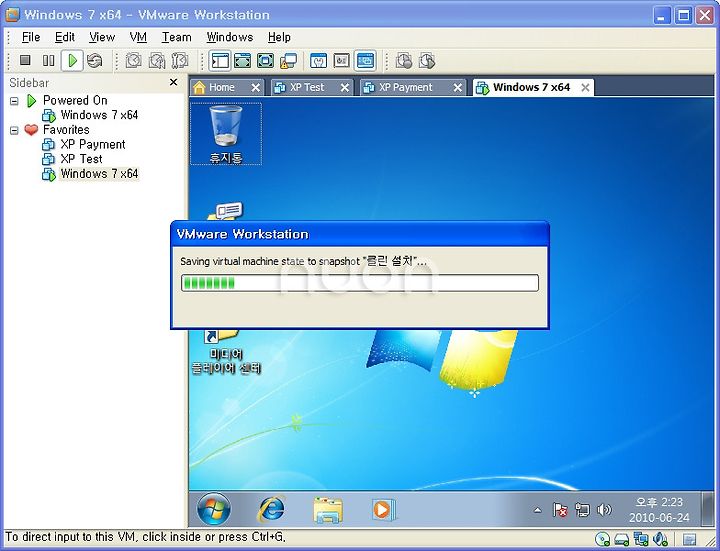This screenshot has height=551, width=720.
Task: Close the Sidebar panel
Action: click(x=173, y=82)
